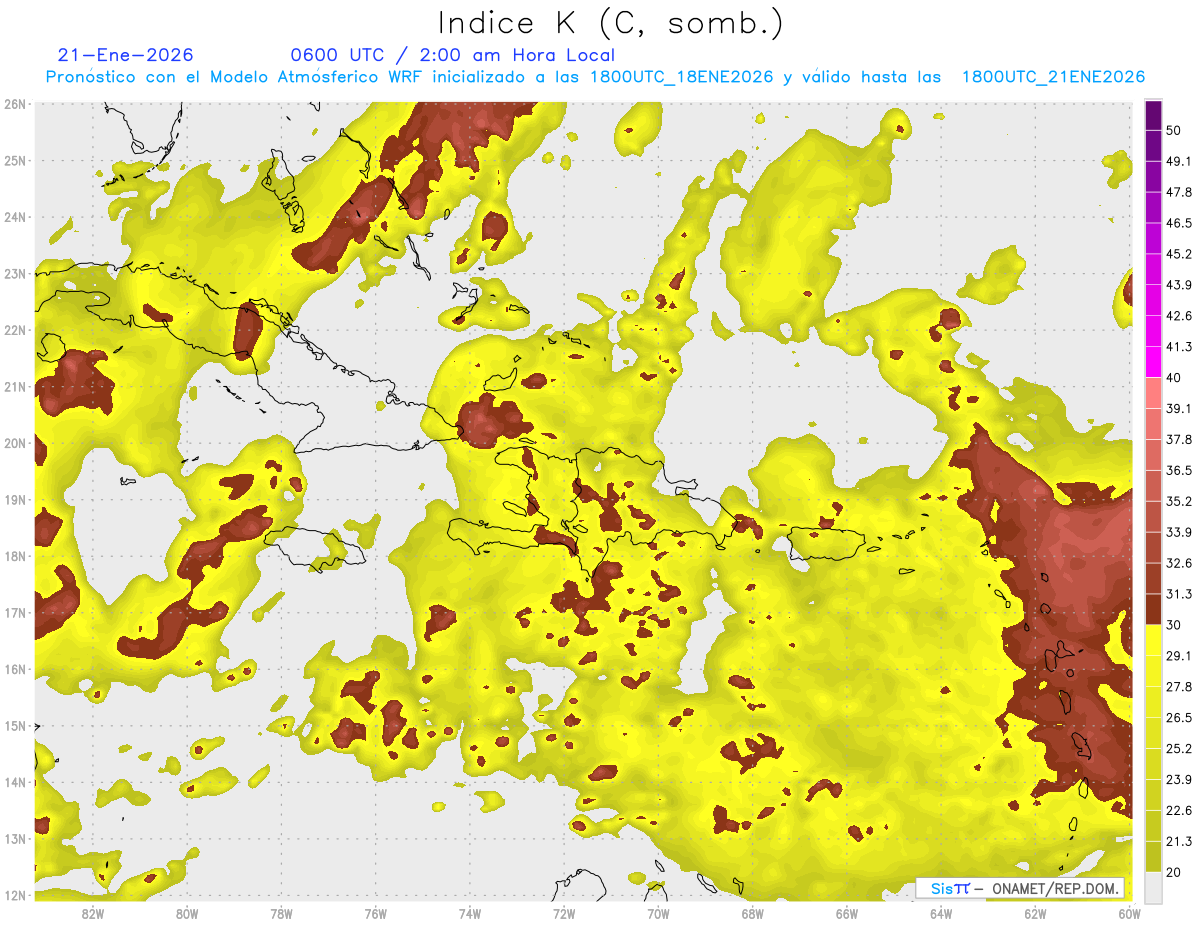Click the colorbar value 37.8
1200x927 pixels.
point(1179,440)
